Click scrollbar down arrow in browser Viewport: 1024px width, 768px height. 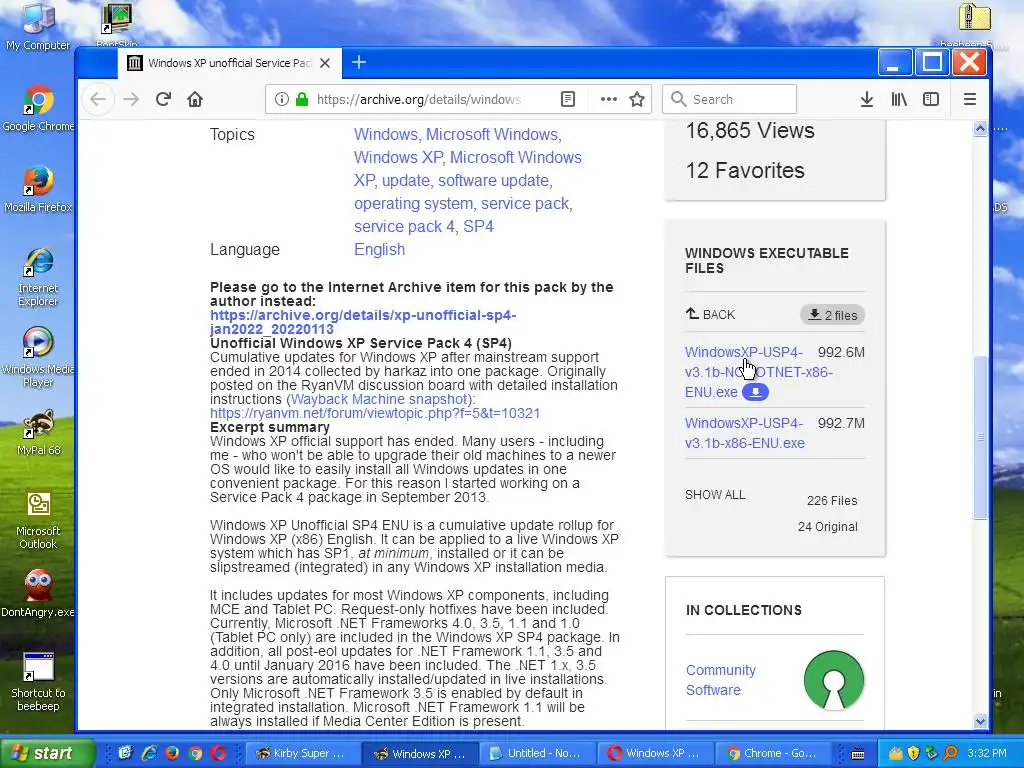pyautogui.click(x=980, y=721)
